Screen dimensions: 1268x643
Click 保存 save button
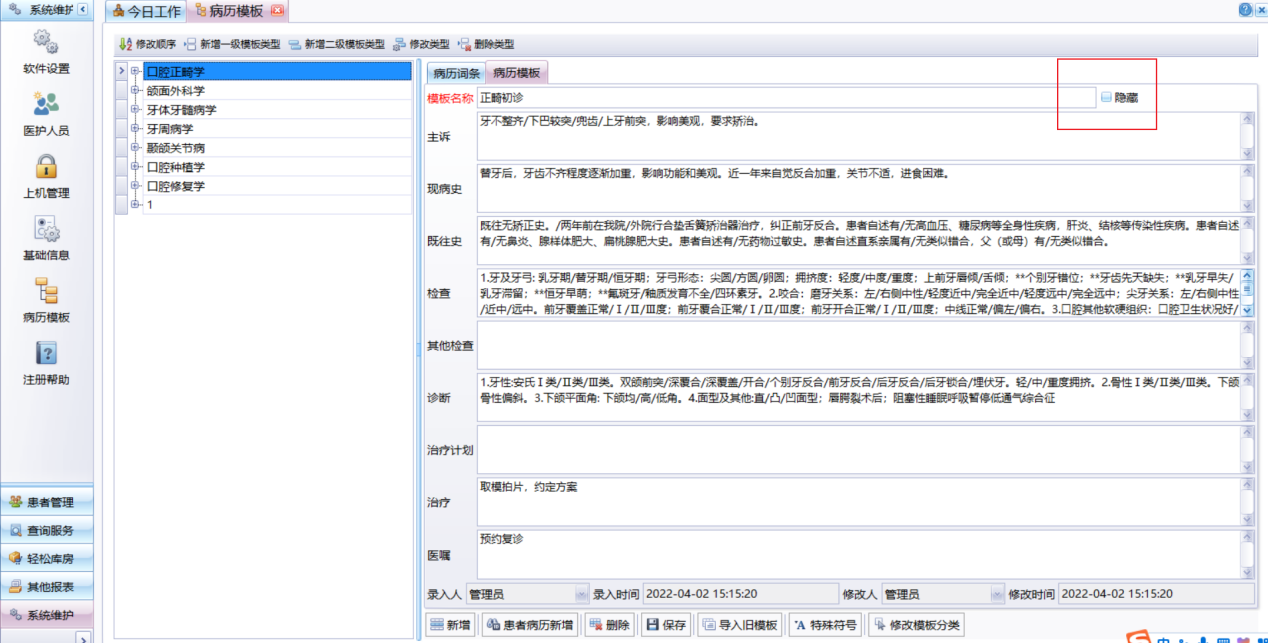667,625
